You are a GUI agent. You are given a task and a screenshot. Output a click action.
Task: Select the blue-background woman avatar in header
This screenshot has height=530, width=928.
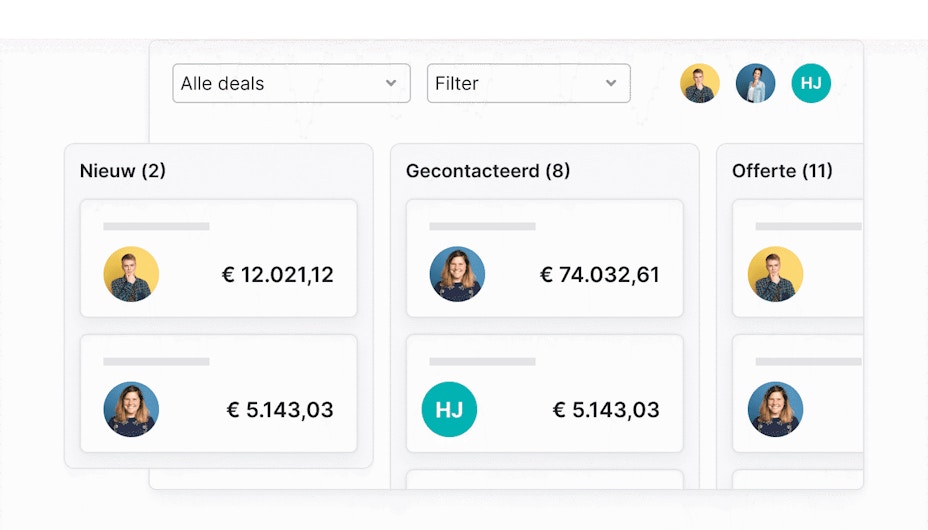[756, 84]
